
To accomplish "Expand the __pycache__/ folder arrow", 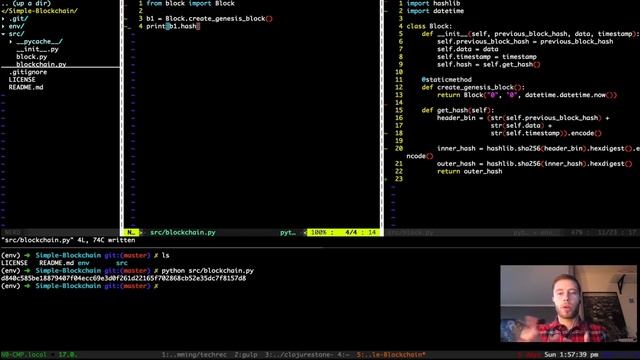I will [x=11, y=42].
